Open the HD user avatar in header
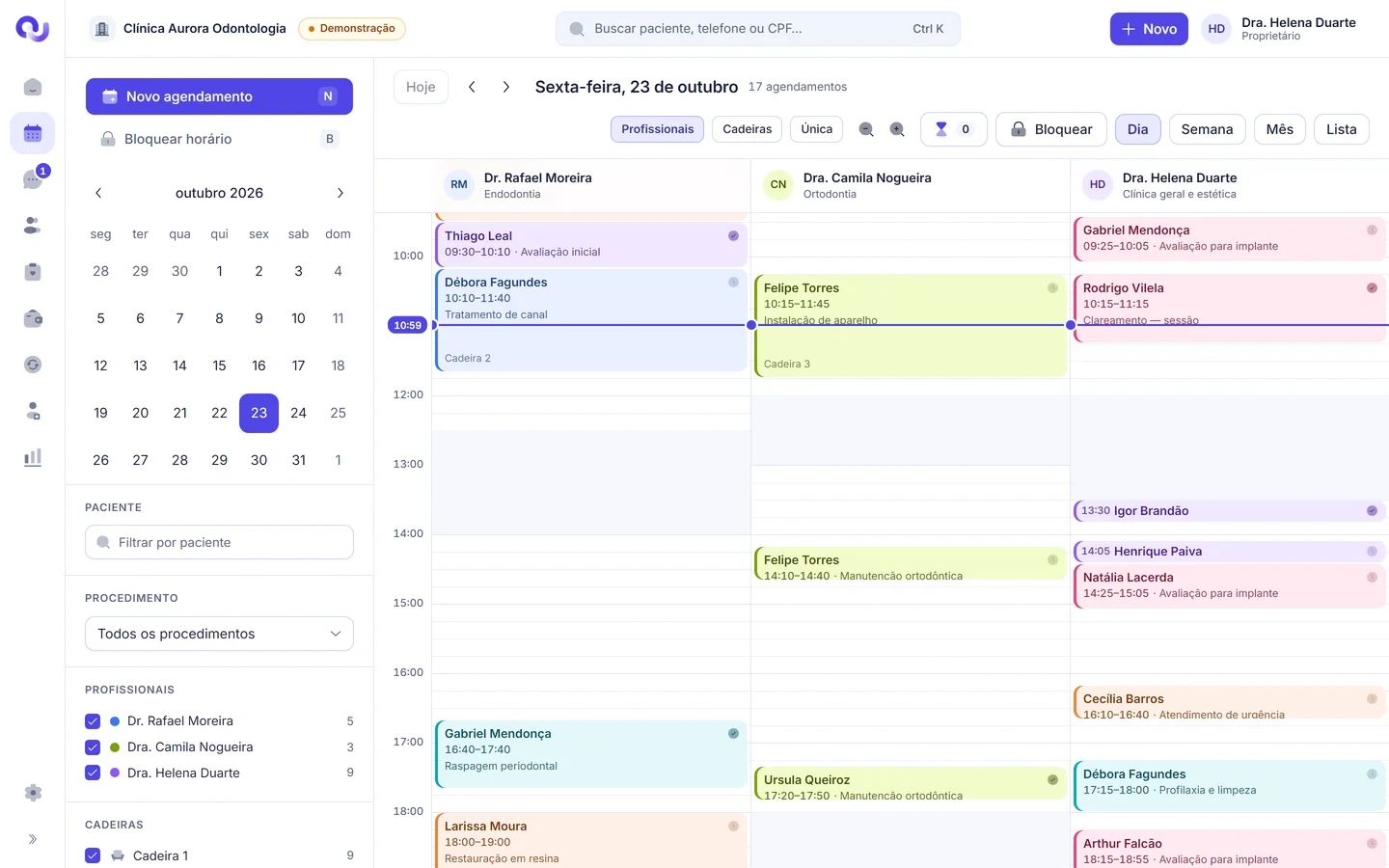This screenshot has width=1389, height=868. (1216, 29)
